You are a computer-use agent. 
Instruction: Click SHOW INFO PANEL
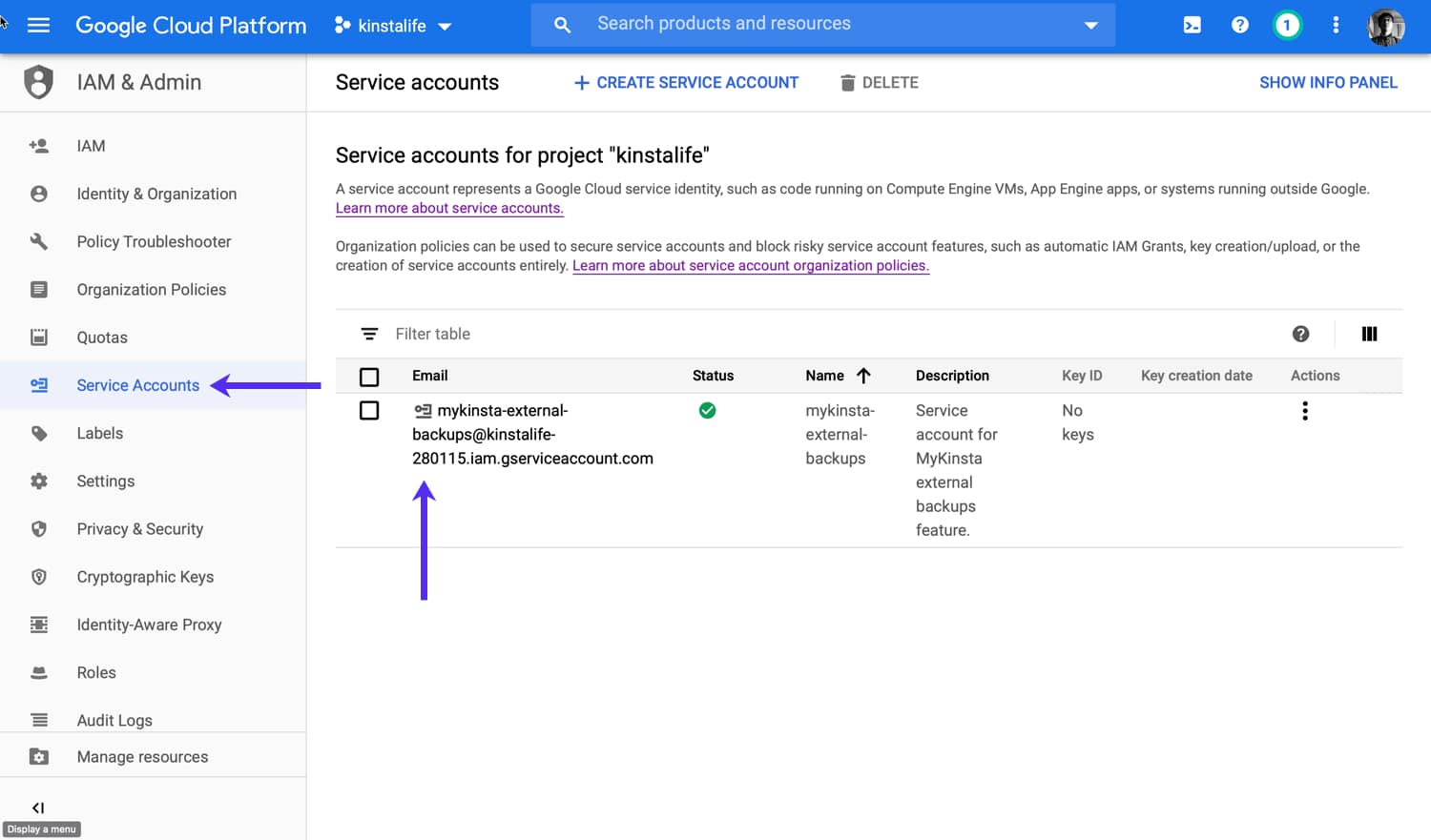1328,83
